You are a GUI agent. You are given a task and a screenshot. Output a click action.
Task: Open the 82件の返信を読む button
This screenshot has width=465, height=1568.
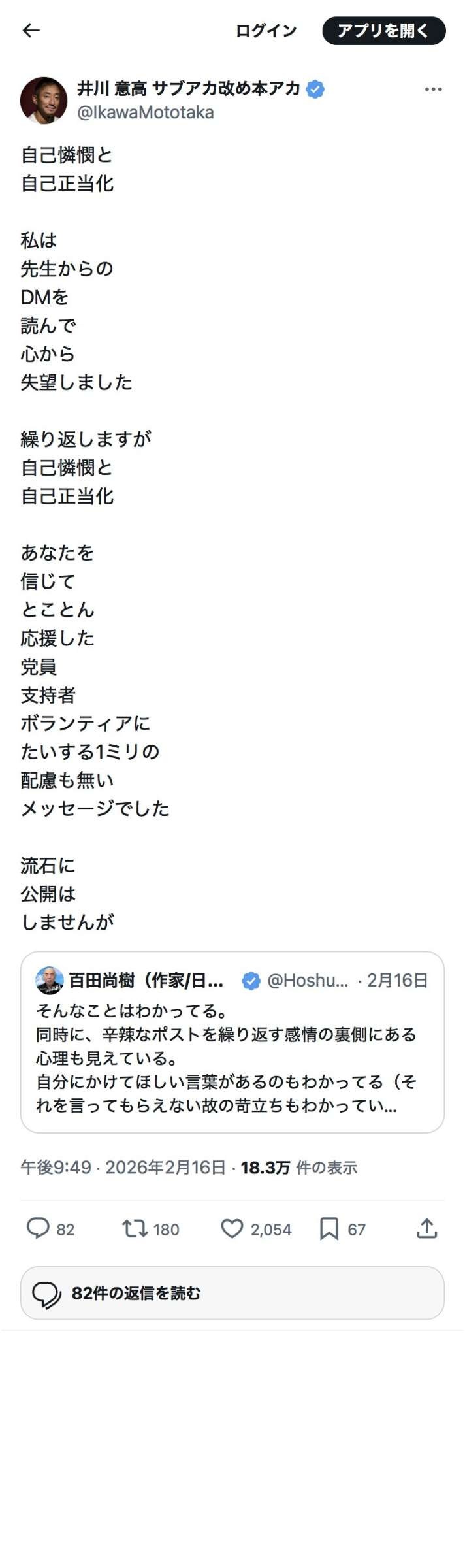coord(232,1293)
